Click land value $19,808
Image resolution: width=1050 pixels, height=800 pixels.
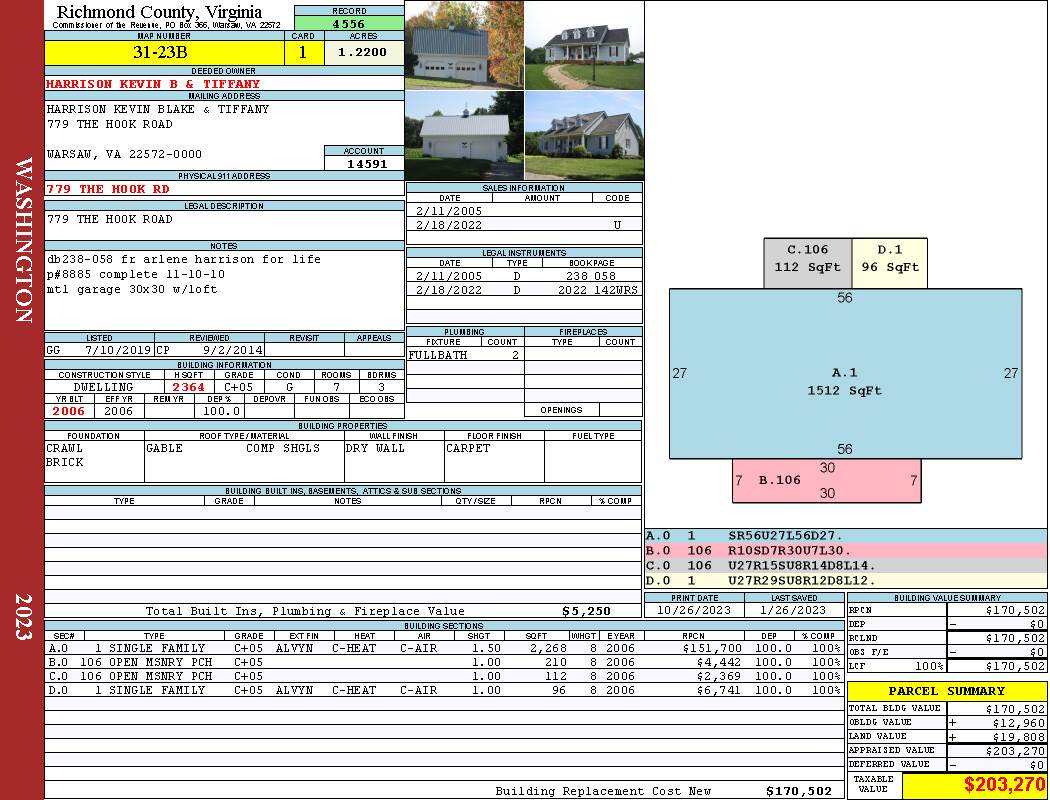(x=1019, y=736)
